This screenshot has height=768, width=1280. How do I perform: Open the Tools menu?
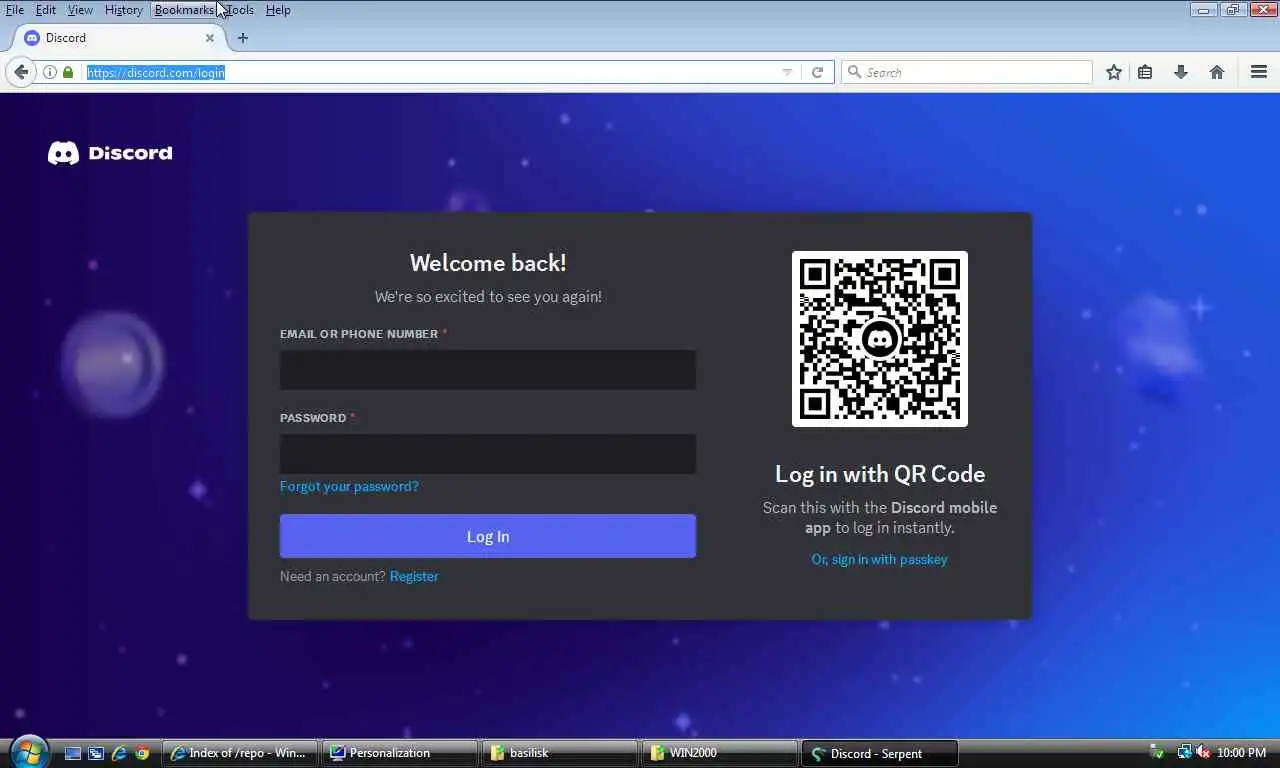pos(240,10)
